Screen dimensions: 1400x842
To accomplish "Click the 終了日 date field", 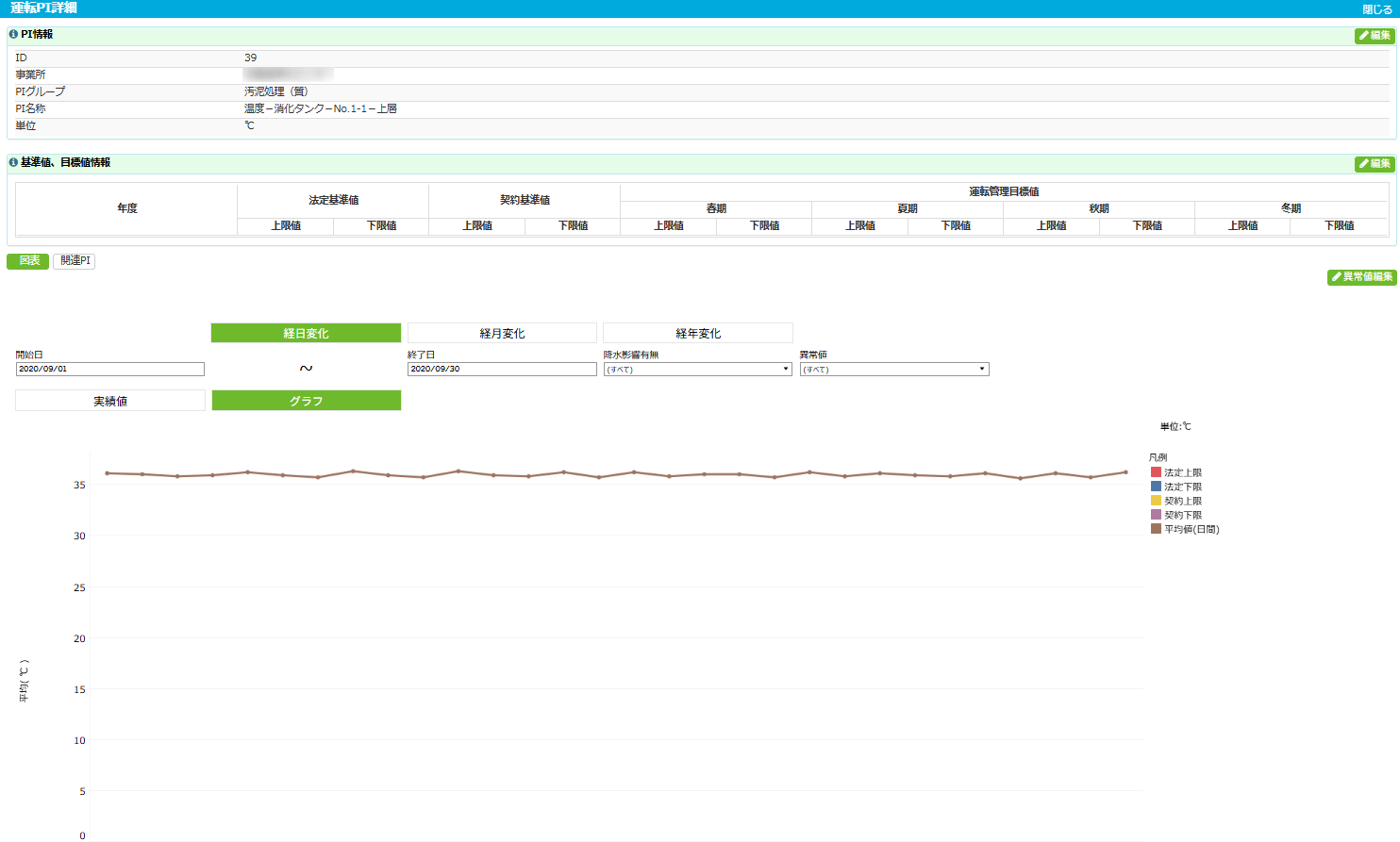I will (502, 370).
